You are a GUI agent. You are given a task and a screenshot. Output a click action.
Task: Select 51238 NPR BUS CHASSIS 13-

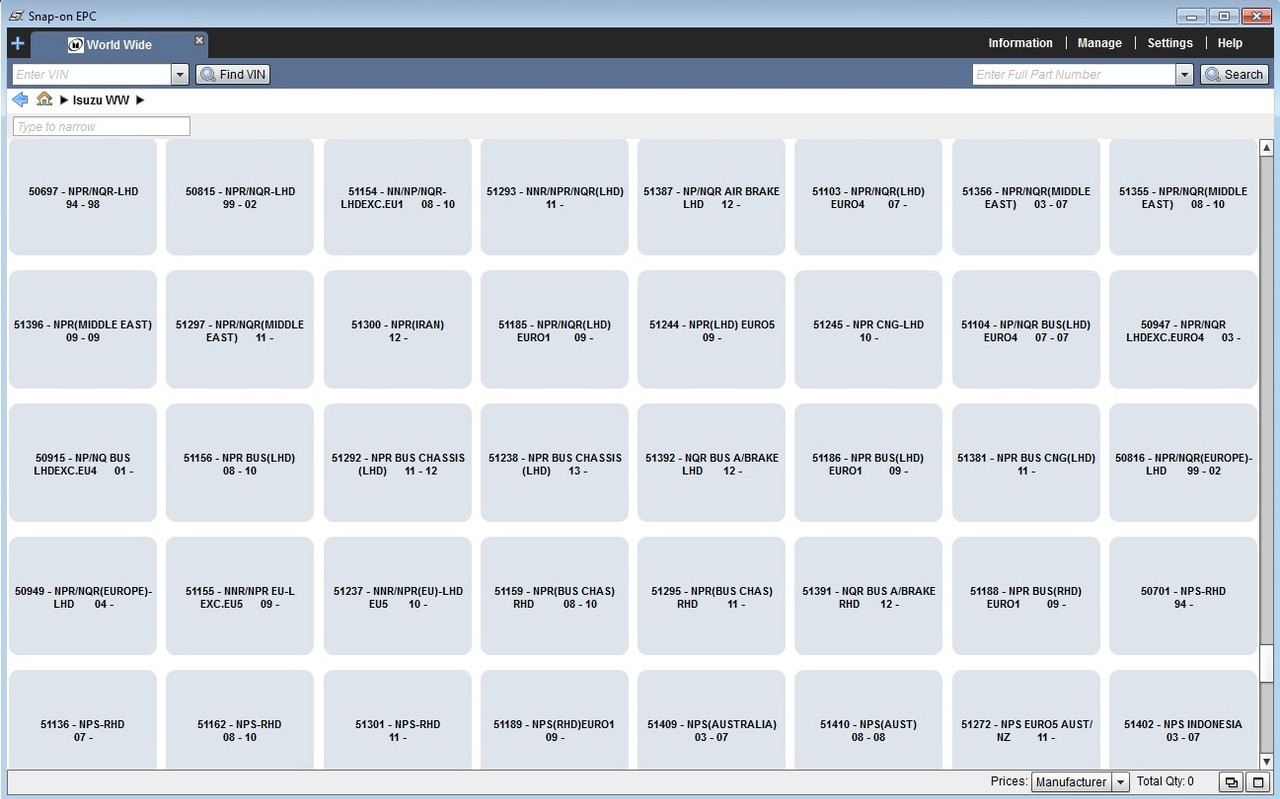point(555,463)
